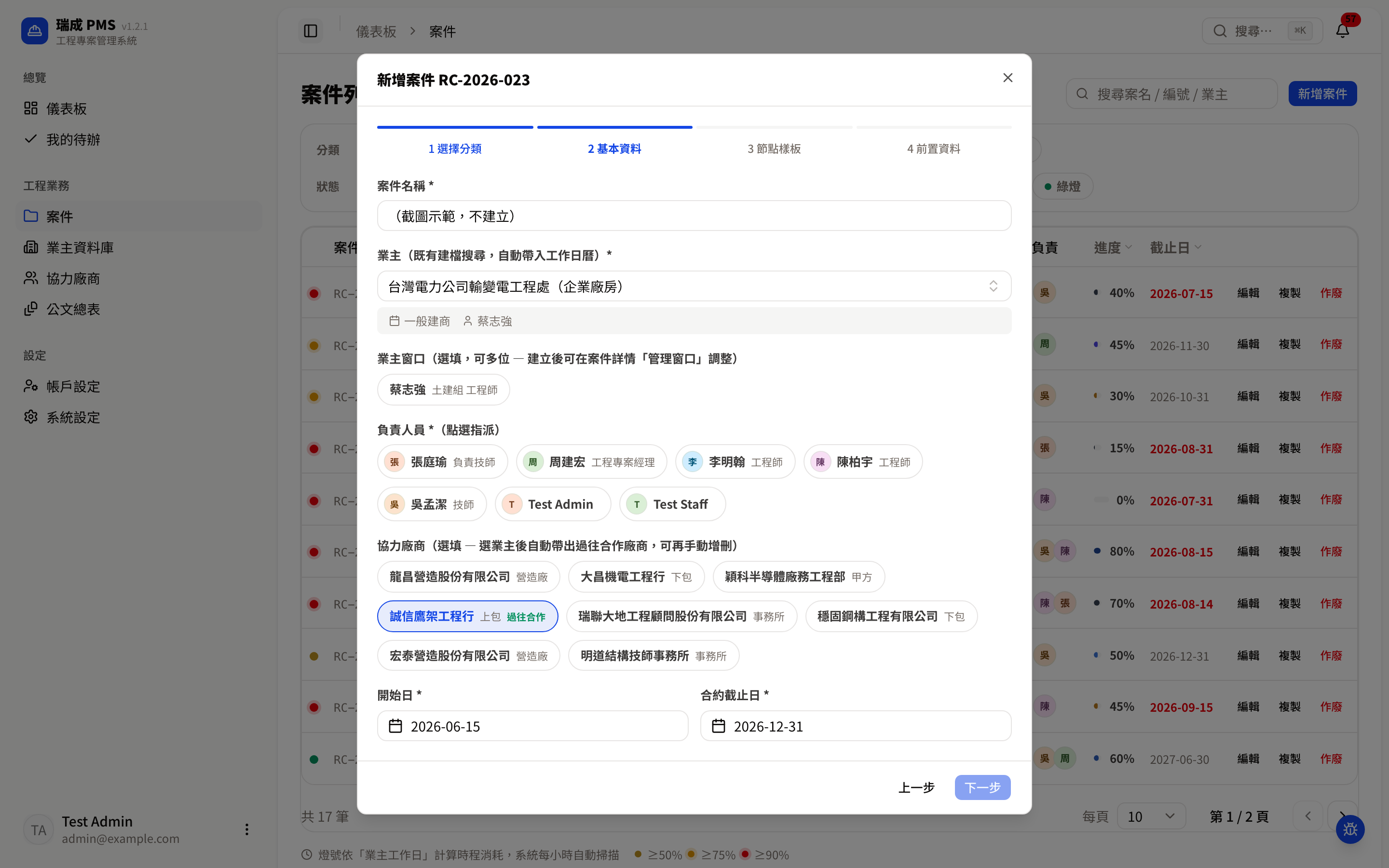1389x868 pixels.
Task: Click the 新增案件 button in the list
Action: pos(1322,94)
